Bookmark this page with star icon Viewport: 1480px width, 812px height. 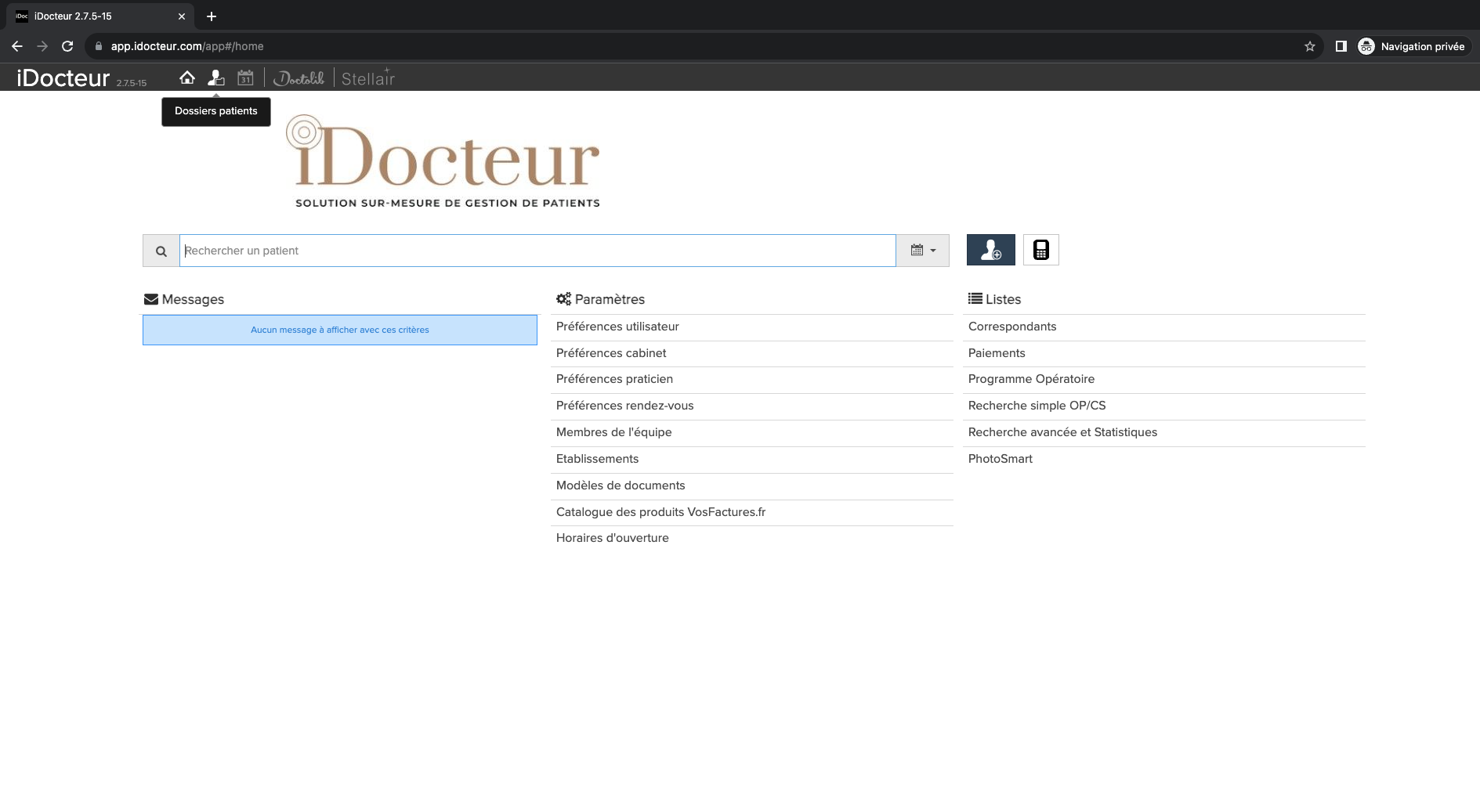pos(1310,46)
